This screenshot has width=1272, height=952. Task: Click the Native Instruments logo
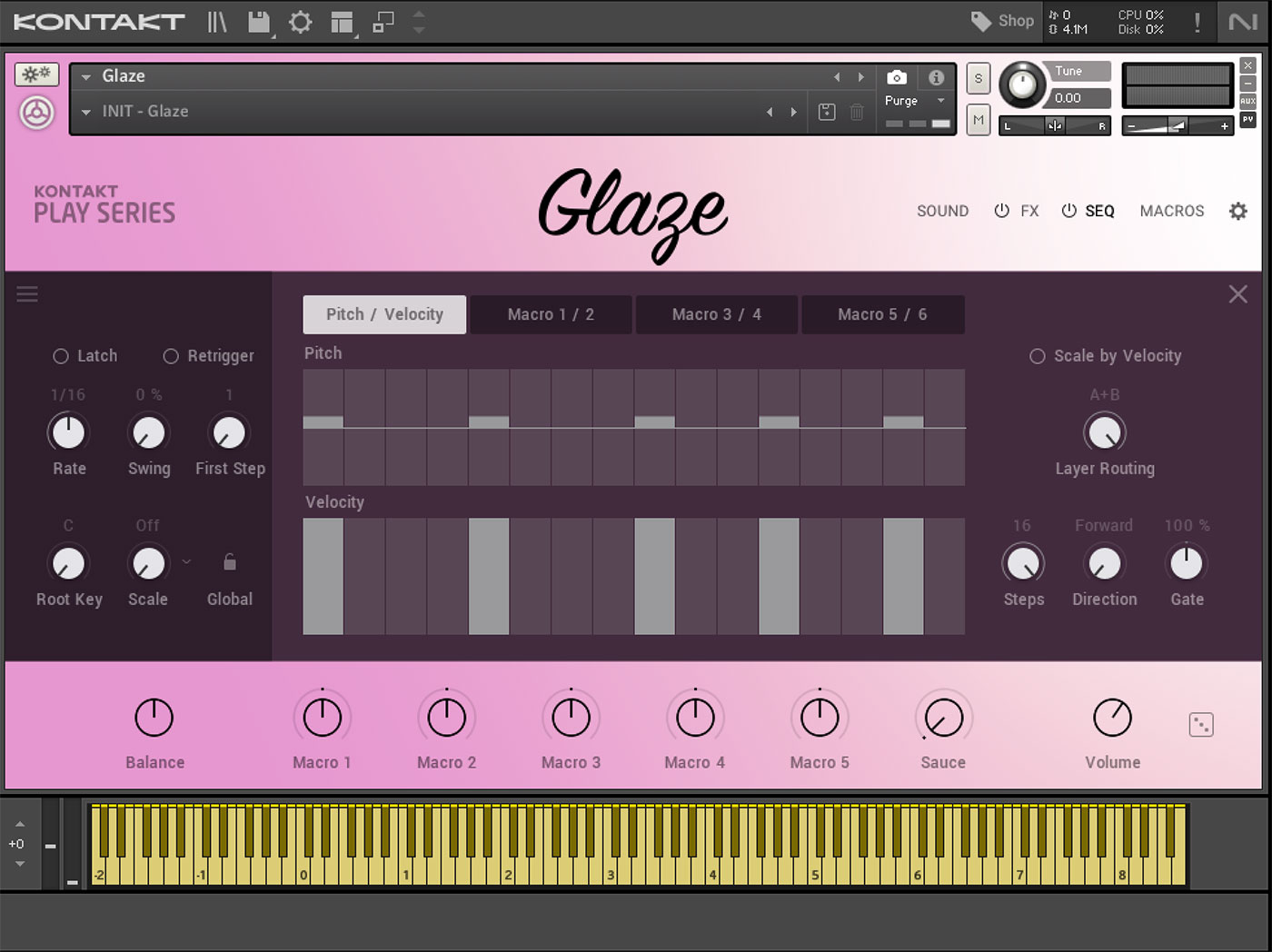[x=1242, y=22]
